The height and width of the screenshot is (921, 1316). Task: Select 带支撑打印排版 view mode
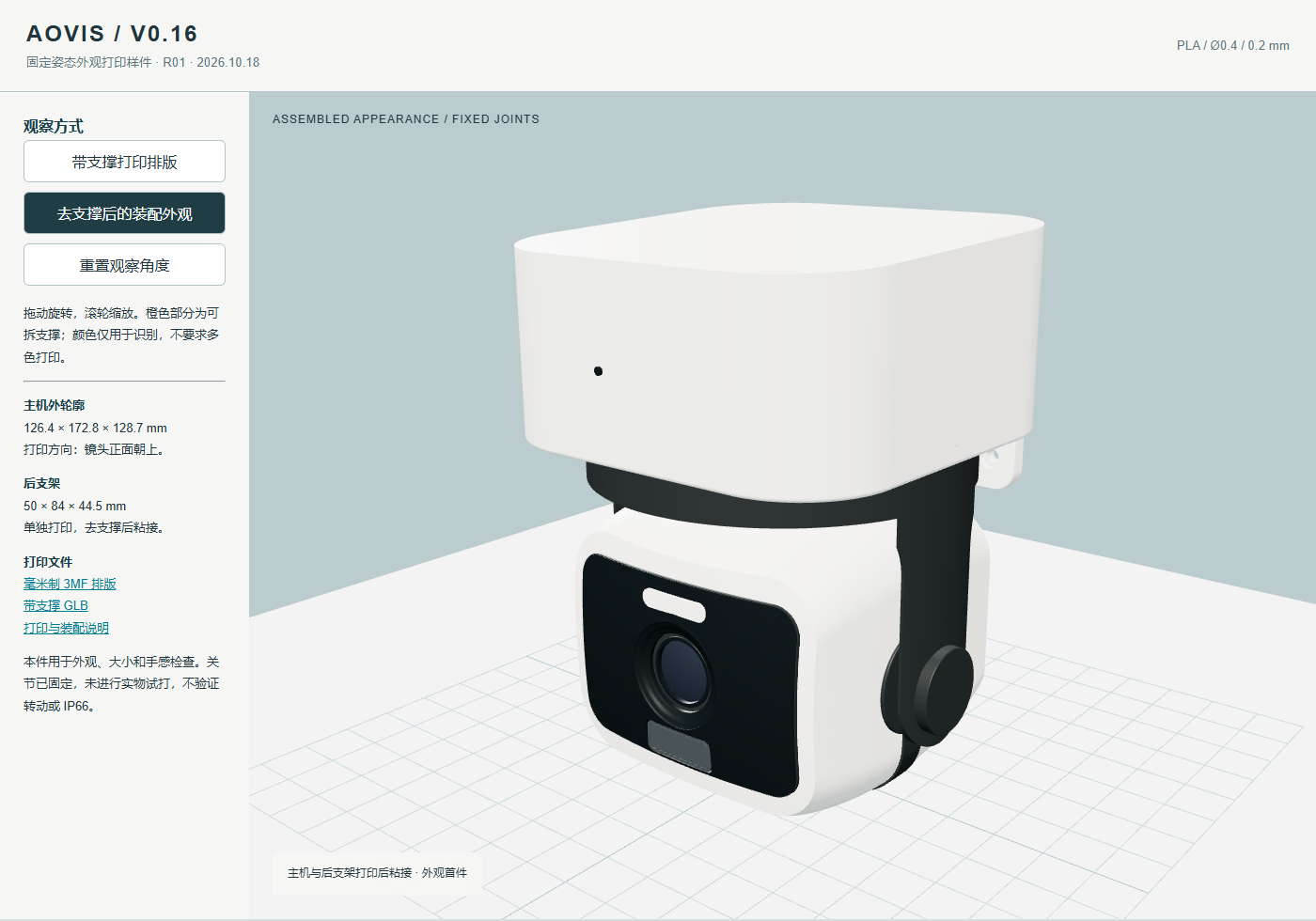[x=124, y=162]
